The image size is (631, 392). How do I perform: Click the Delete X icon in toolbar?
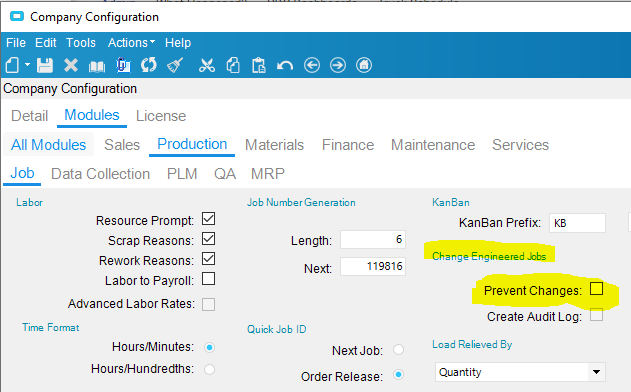pyautogui.click(x=71, y=65)
